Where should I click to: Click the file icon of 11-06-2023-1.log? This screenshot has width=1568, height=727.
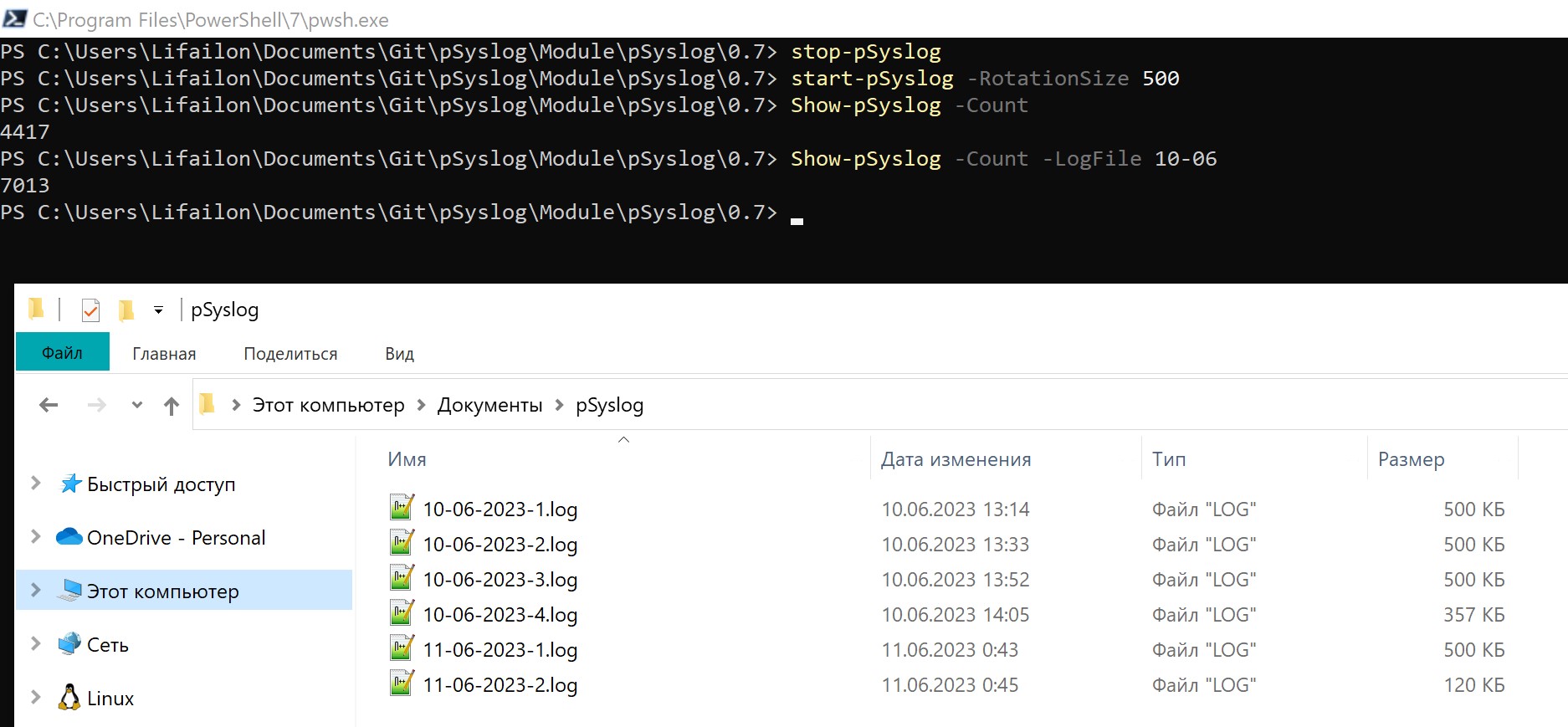pyautogui.click(x=402, y=648)
